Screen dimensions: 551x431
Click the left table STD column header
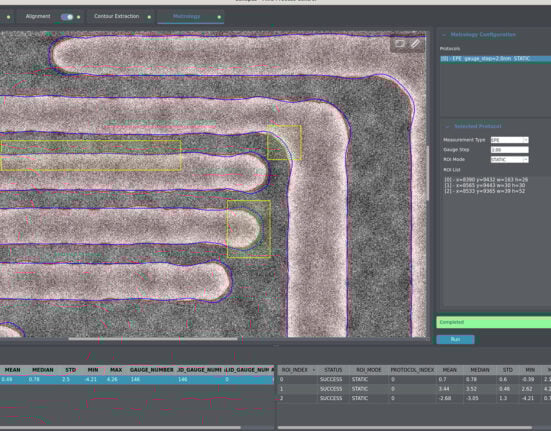(x=71, y=370)
